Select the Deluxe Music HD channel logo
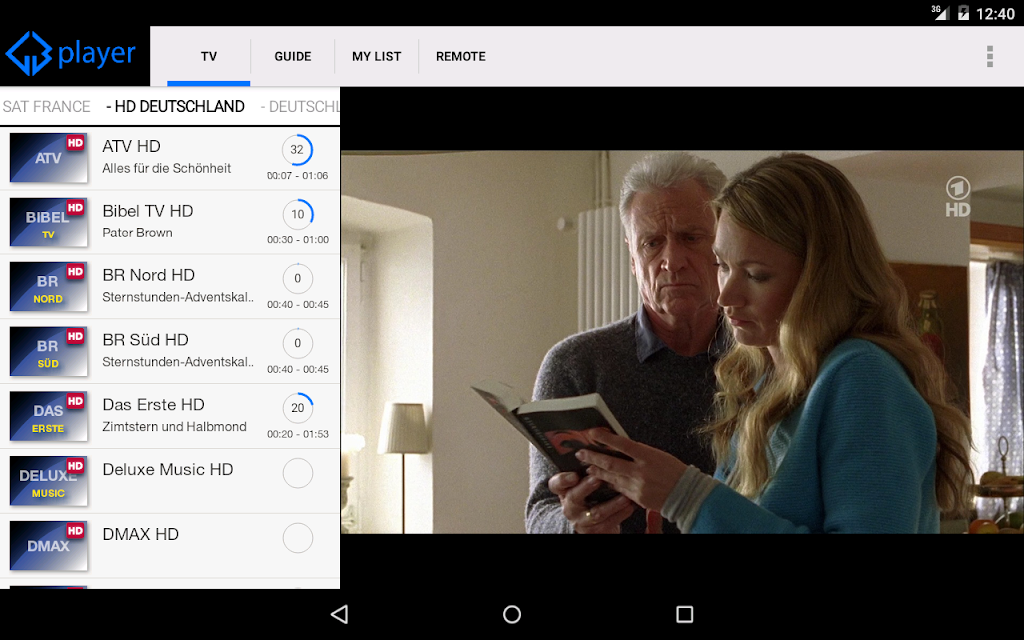This screenshot has width=1024, height=640. (48, 481)
